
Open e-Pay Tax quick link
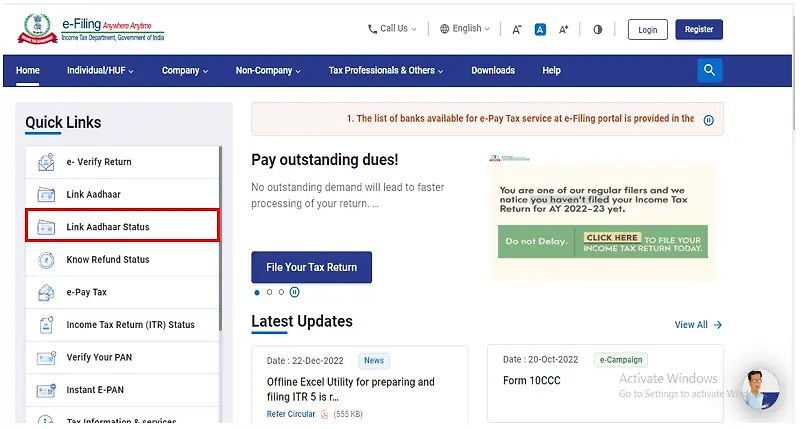coord(123,292)
